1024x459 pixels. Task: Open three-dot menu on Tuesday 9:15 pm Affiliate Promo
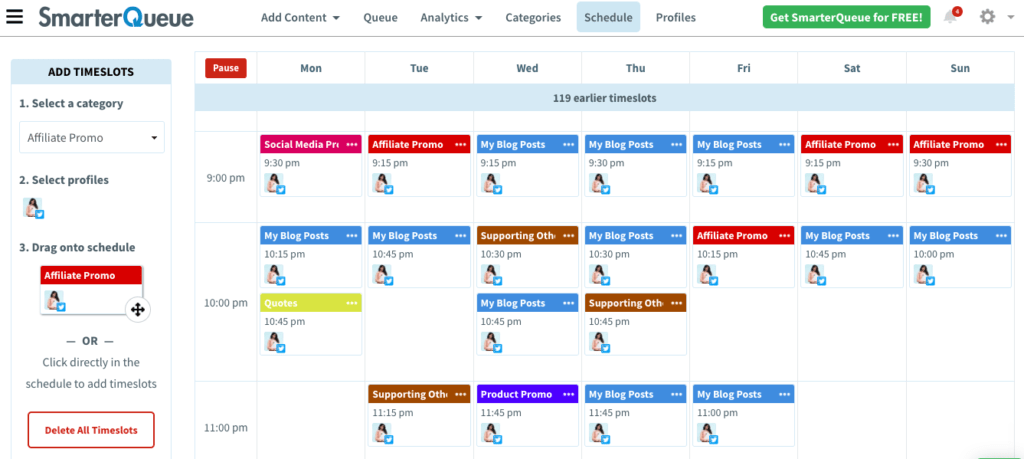click(x=461, y=144)
